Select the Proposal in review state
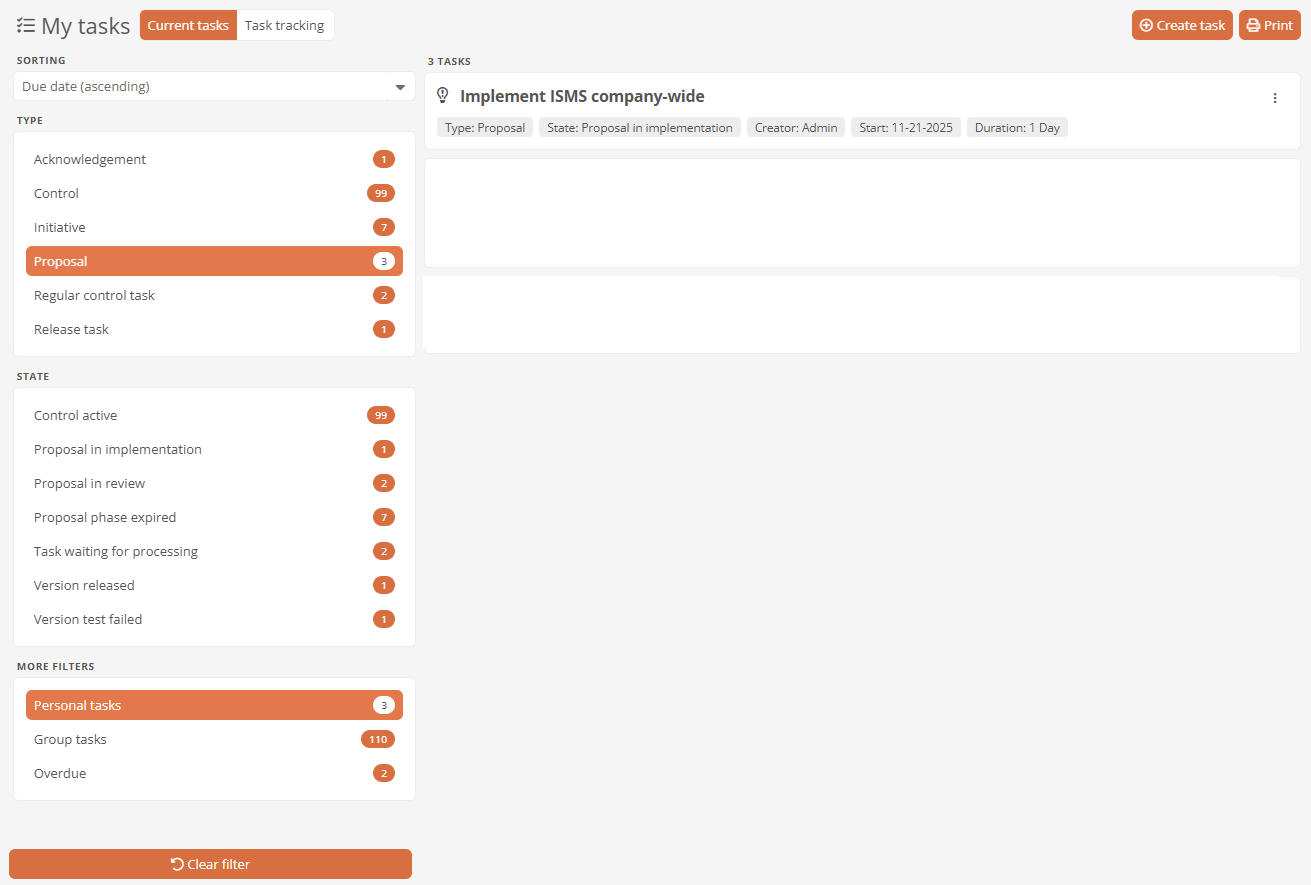 214,483
